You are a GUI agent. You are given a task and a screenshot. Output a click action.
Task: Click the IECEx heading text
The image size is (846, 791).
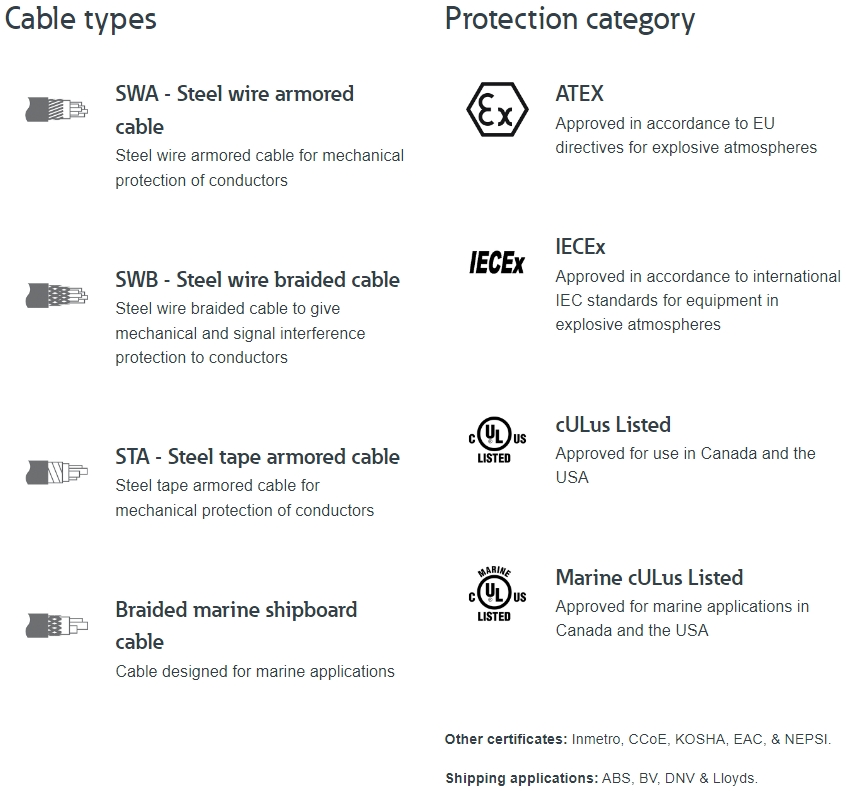coord(581,247)
